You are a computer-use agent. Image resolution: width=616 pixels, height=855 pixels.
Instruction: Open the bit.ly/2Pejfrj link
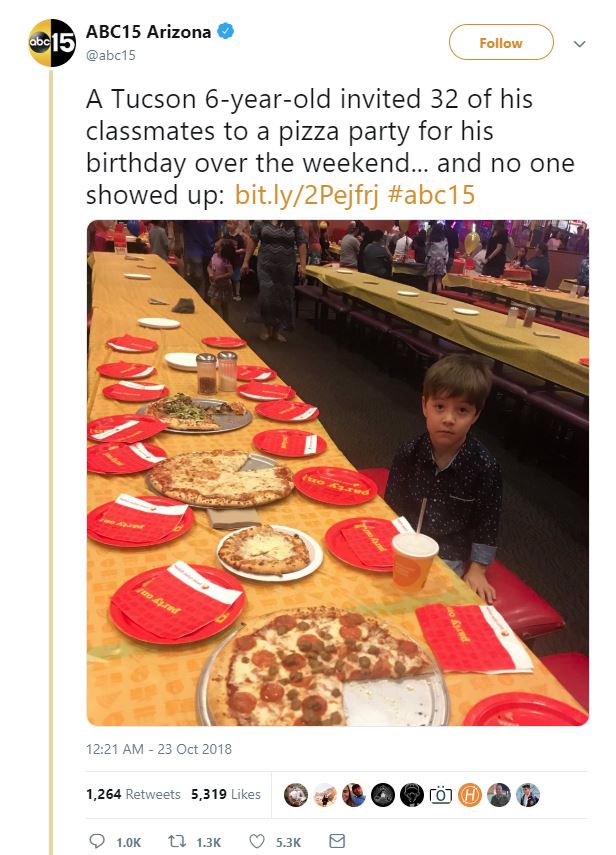pos(306,195)
